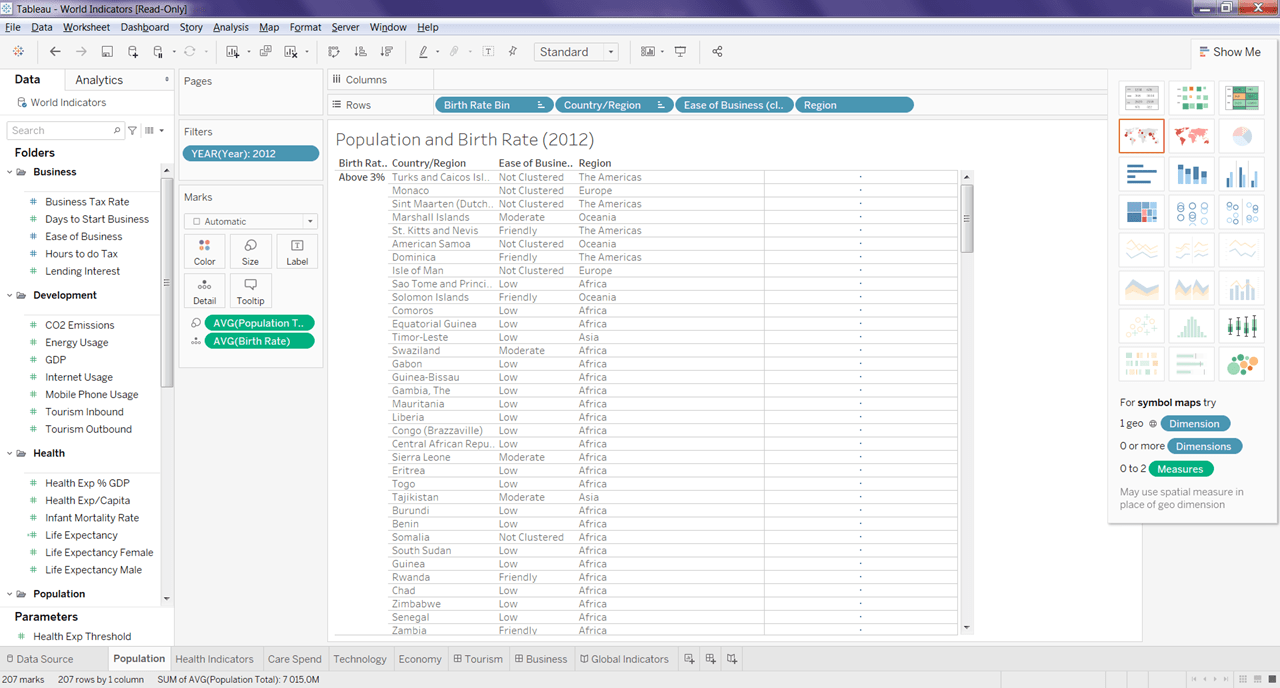Click the Search field in Data pane
The image size is (1280, 688).
tap(65, 130)
